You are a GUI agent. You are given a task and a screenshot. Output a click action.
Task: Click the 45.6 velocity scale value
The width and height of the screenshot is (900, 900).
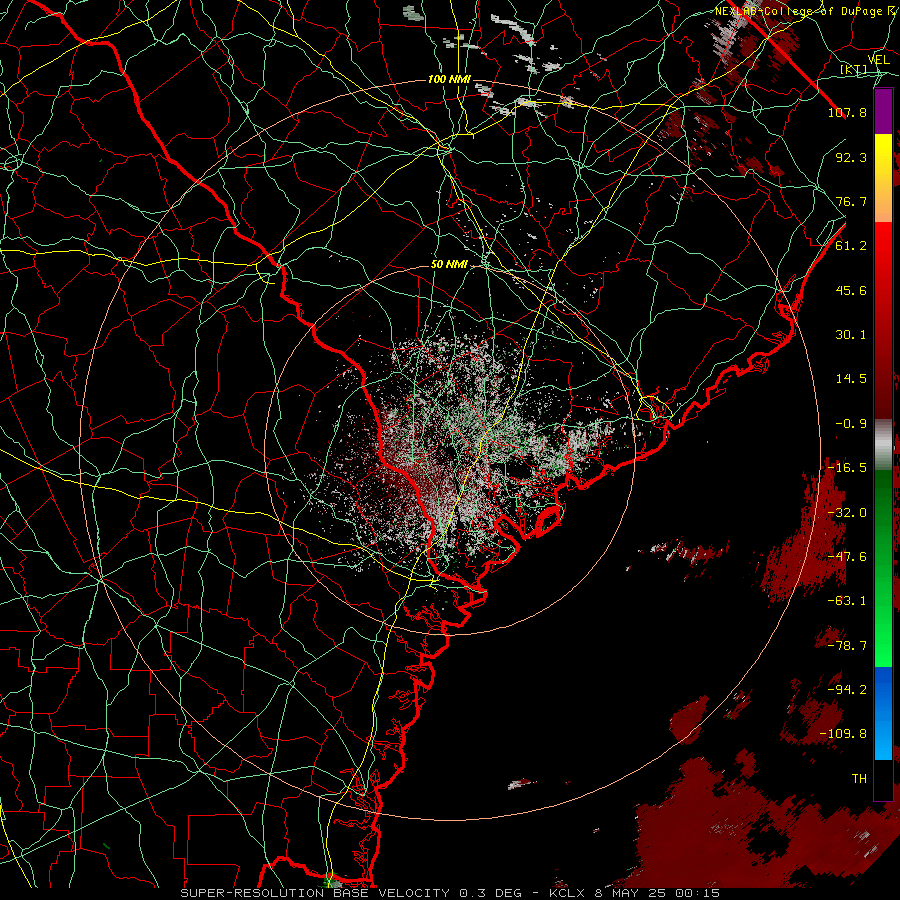[x=851, y=290]
